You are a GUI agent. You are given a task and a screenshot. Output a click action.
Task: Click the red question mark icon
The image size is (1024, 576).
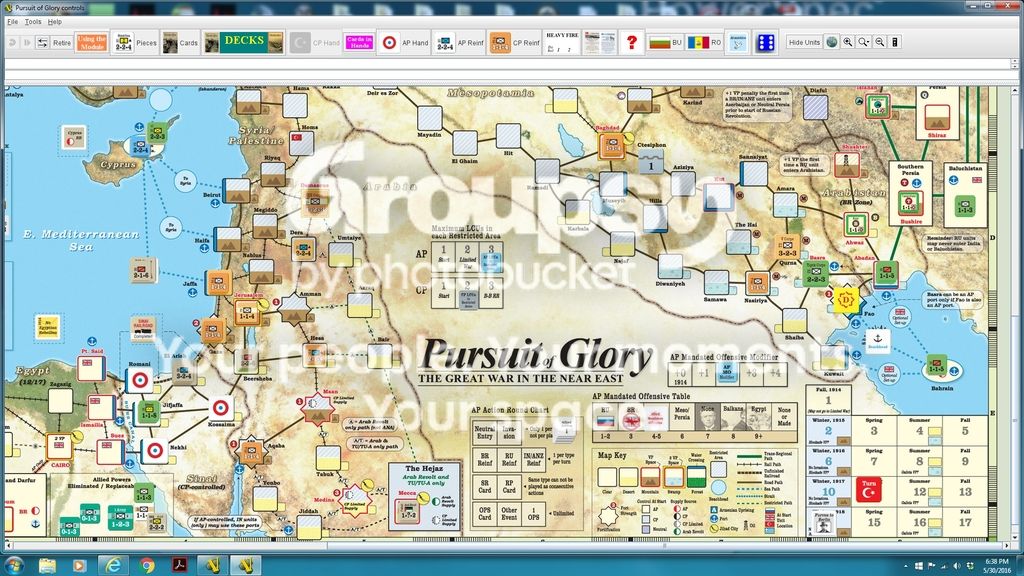pyautogui.click(x=631, y=42)
